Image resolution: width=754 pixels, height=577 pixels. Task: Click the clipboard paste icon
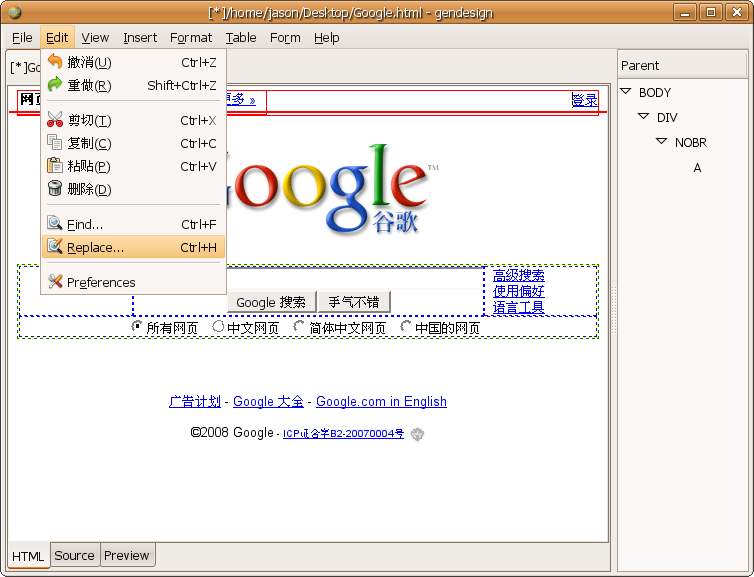click(55, 165)
